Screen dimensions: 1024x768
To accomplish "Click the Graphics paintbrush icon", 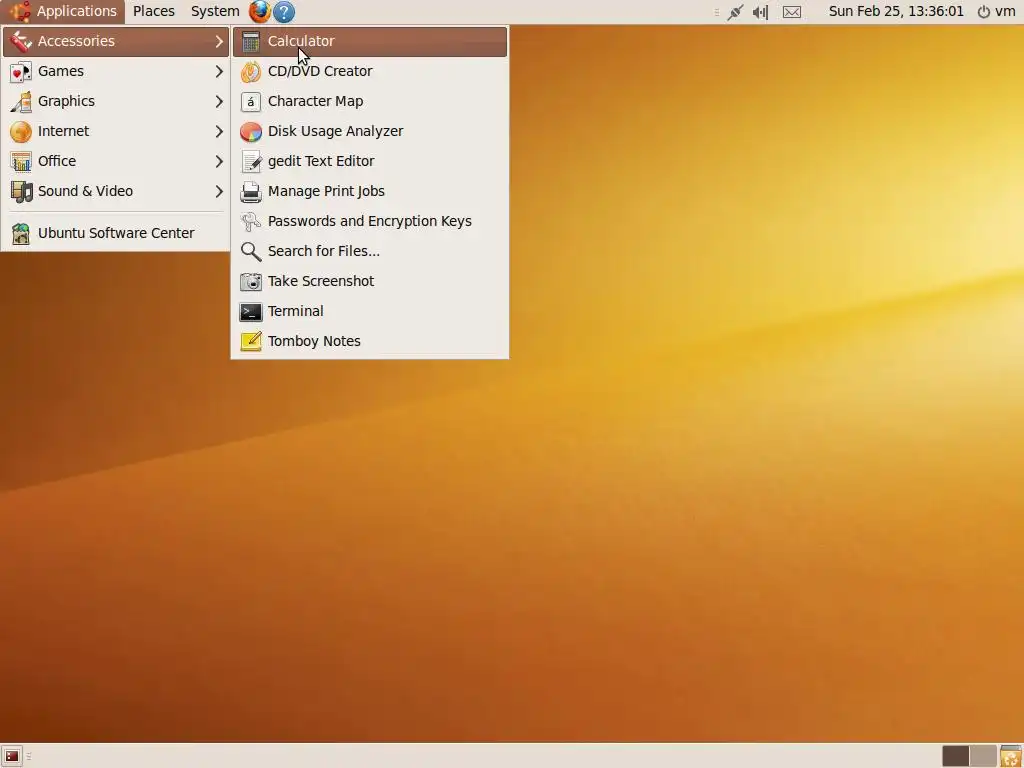I will (x=21, y=101).
